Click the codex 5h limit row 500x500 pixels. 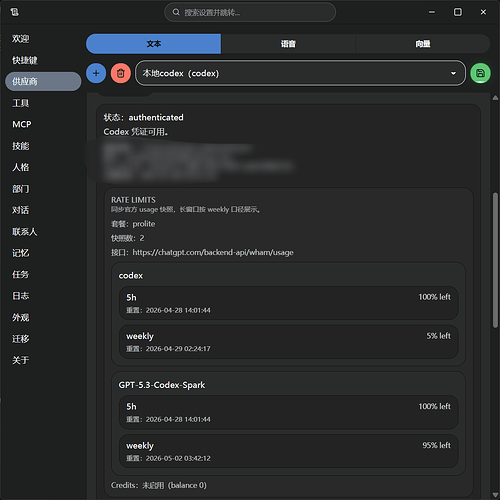click(289, 303)
